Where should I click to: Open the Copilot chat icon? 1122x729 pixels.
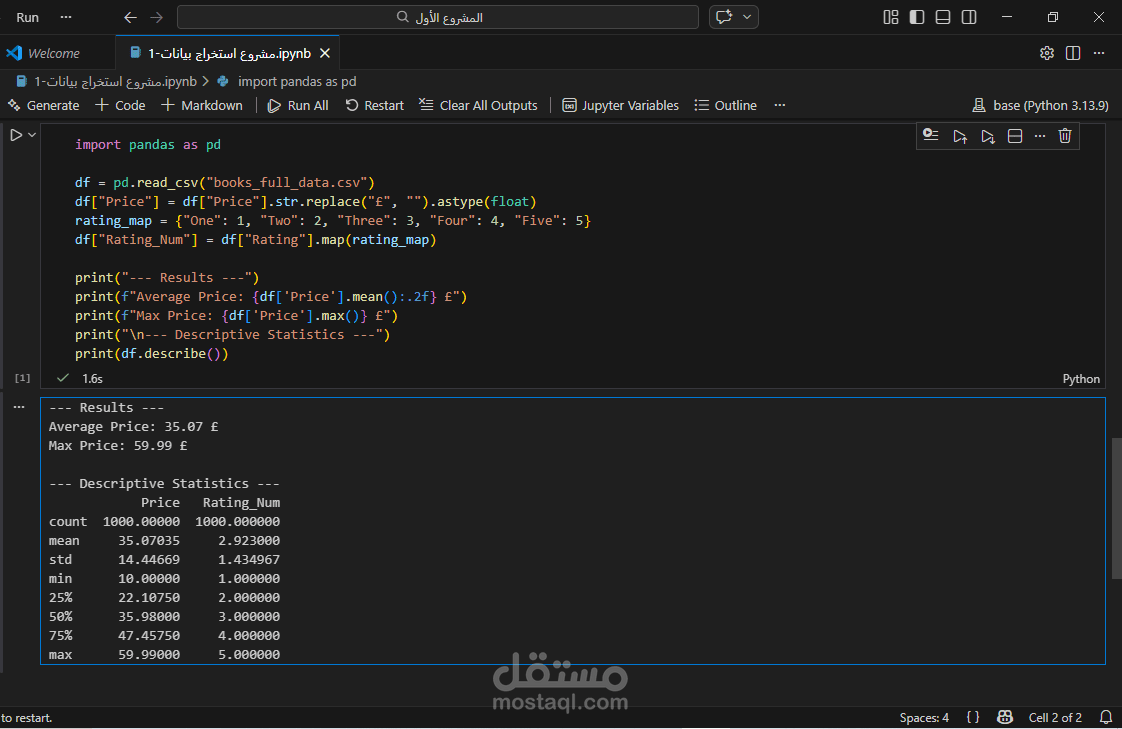point(724,17)
